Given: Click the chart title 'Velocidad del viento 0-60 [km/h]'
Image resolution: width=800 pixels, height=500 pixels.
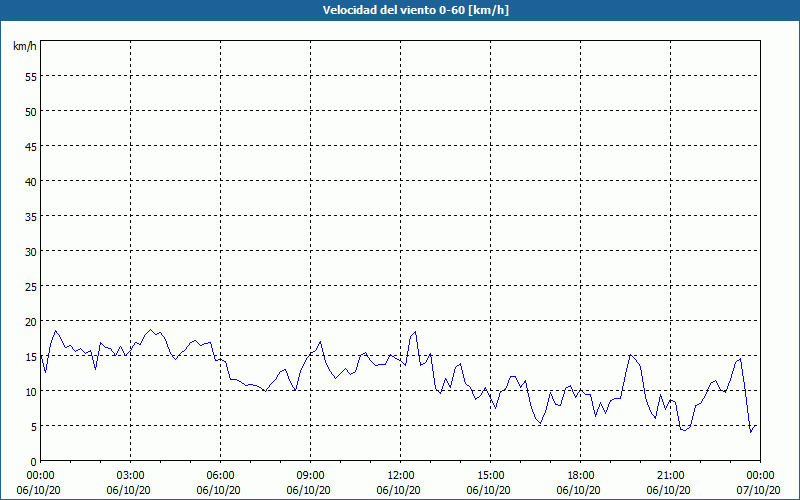Looking at the screenshot, I should pyautogui.click(x=416, y=10).
